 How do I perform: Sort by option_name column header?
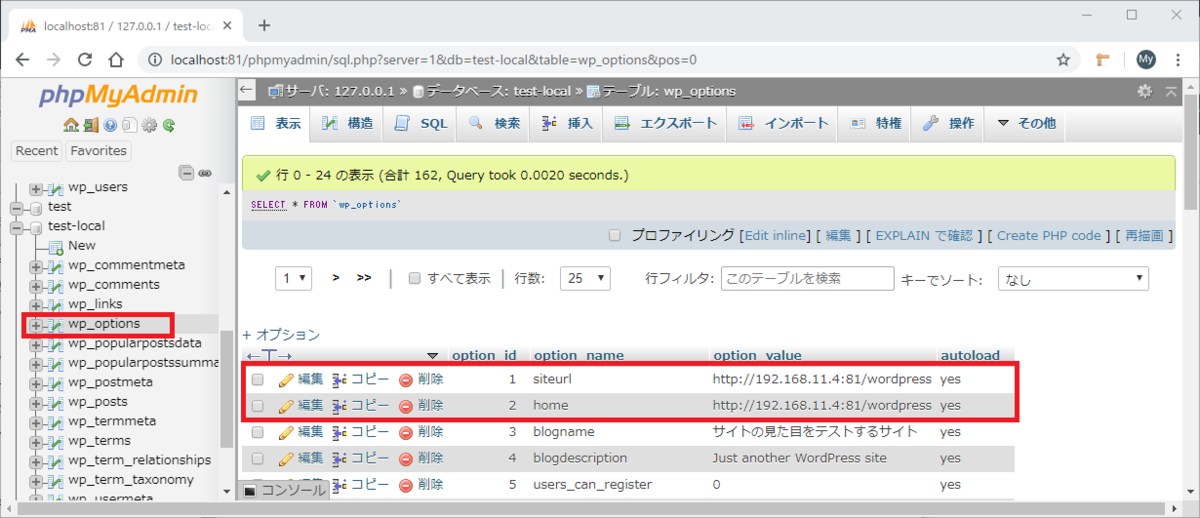pyautogui.click(x=579, y=355)
